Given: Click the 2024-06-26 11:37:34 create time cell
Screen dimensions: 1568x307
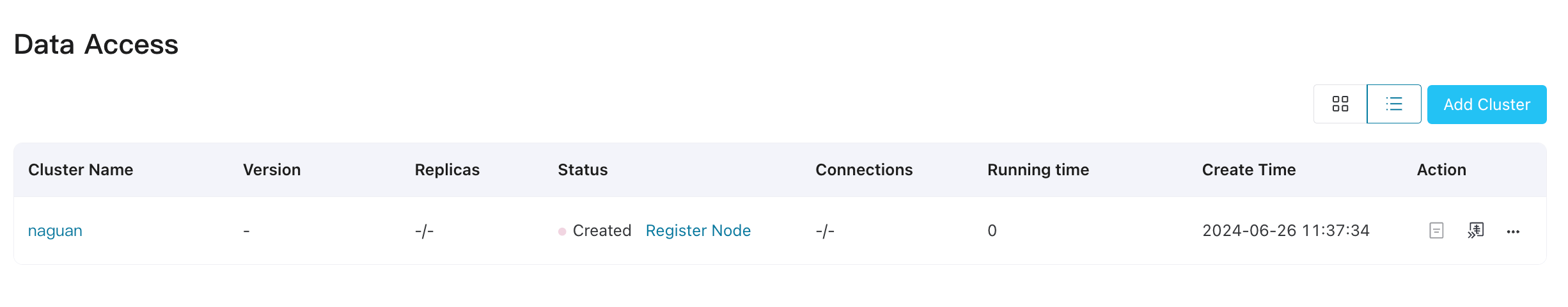Looking at the screenshot, I should [1285, 231].
